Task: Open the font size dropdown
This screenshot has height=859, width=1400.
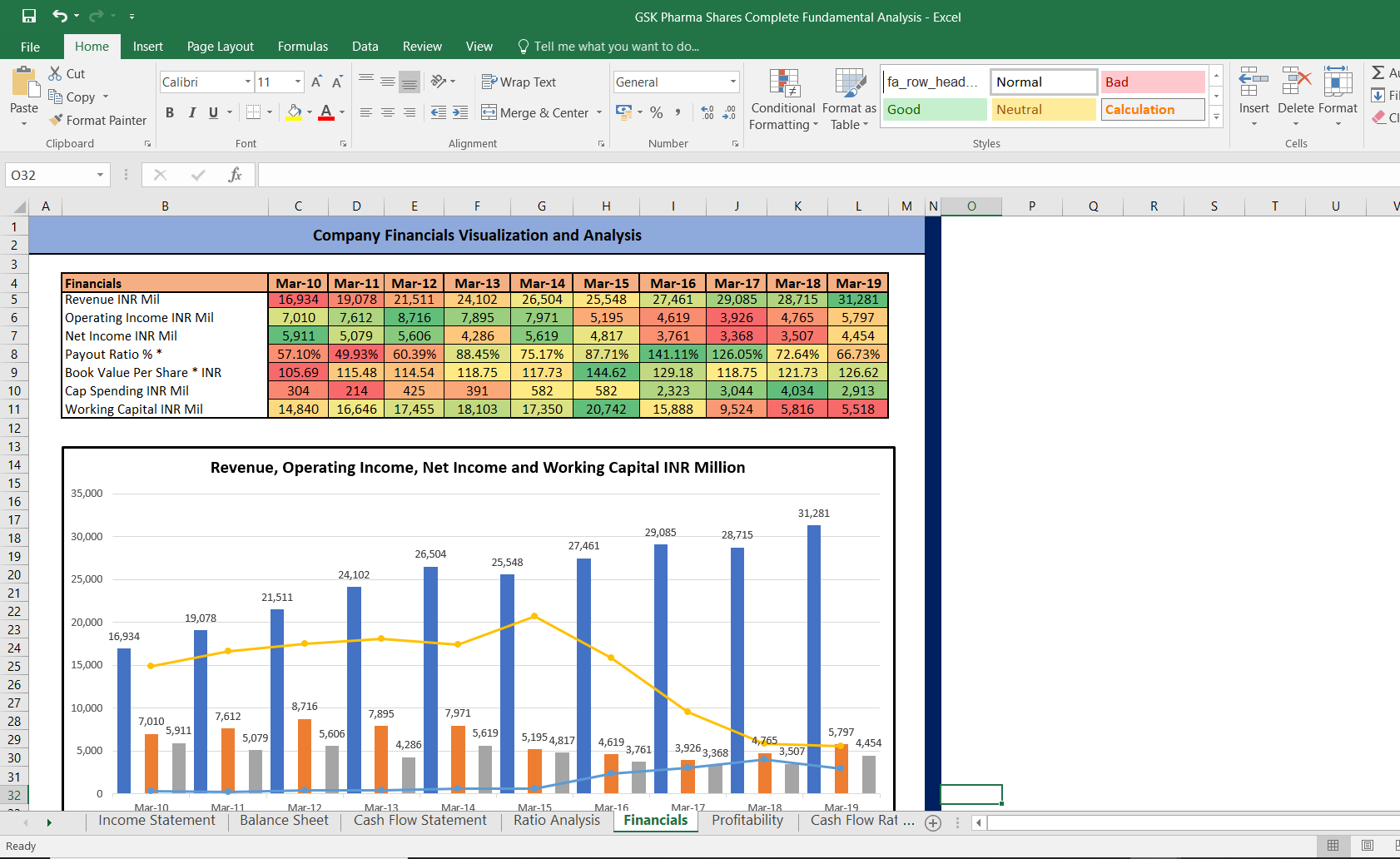Action: click(298, 82)
